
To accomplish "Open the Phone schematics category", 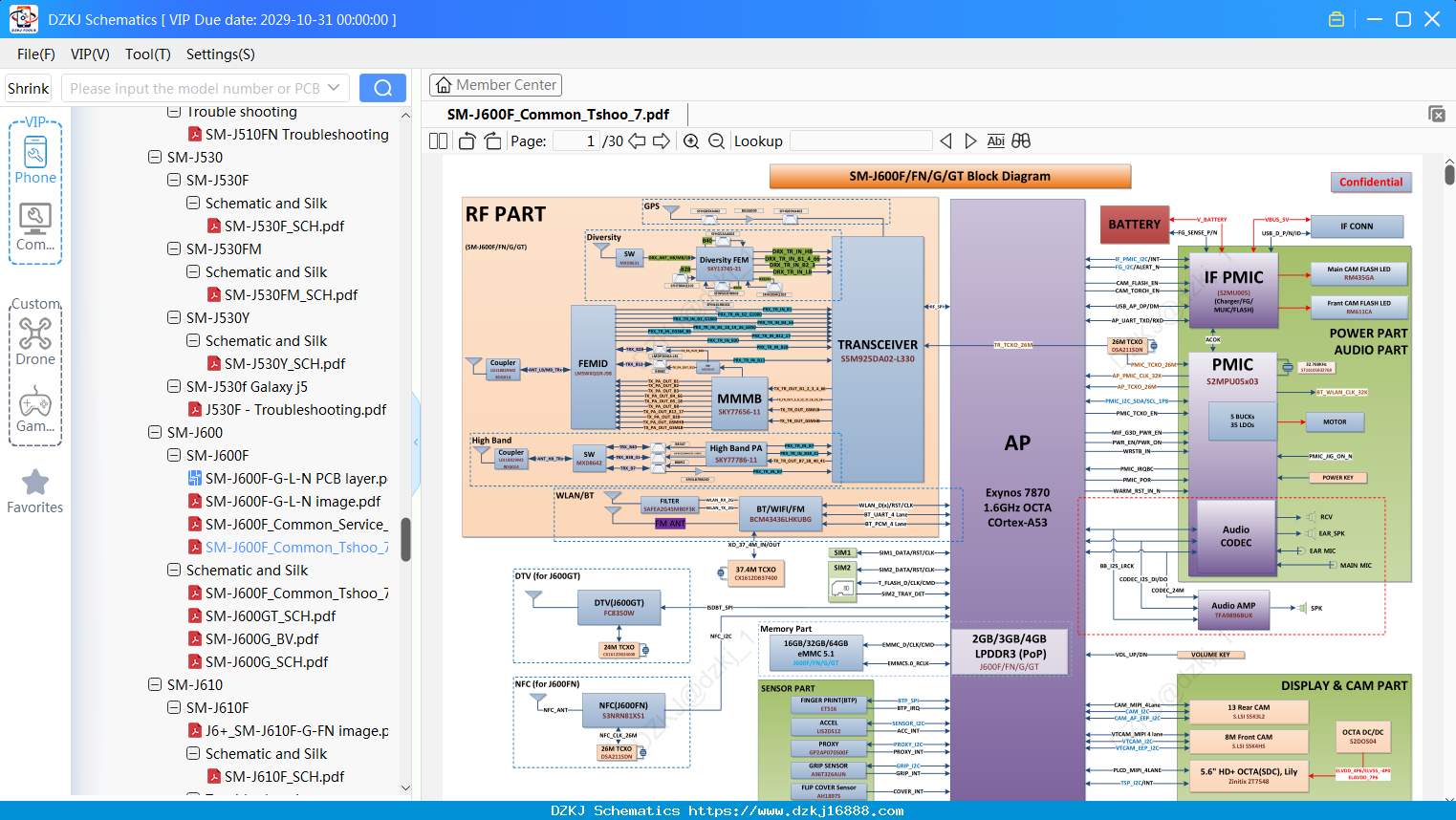I will (35, 160).
